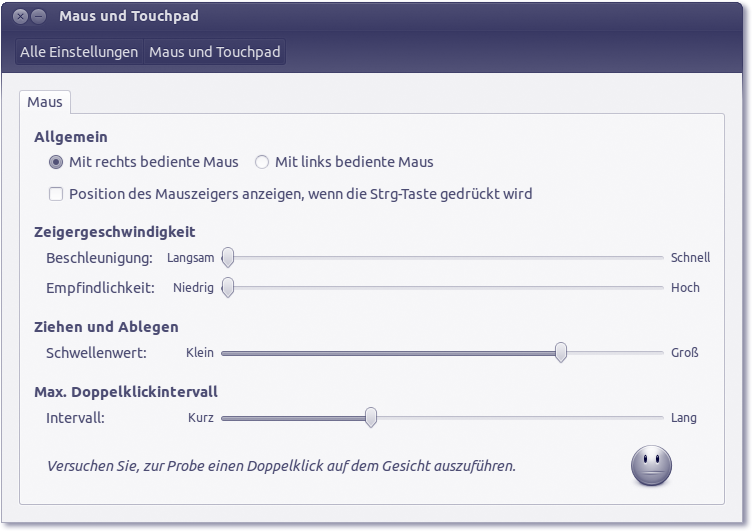Choose 'Mit links bediente Maus' option
The height and width of the screenshot is (531, 752).
[263, 162]
